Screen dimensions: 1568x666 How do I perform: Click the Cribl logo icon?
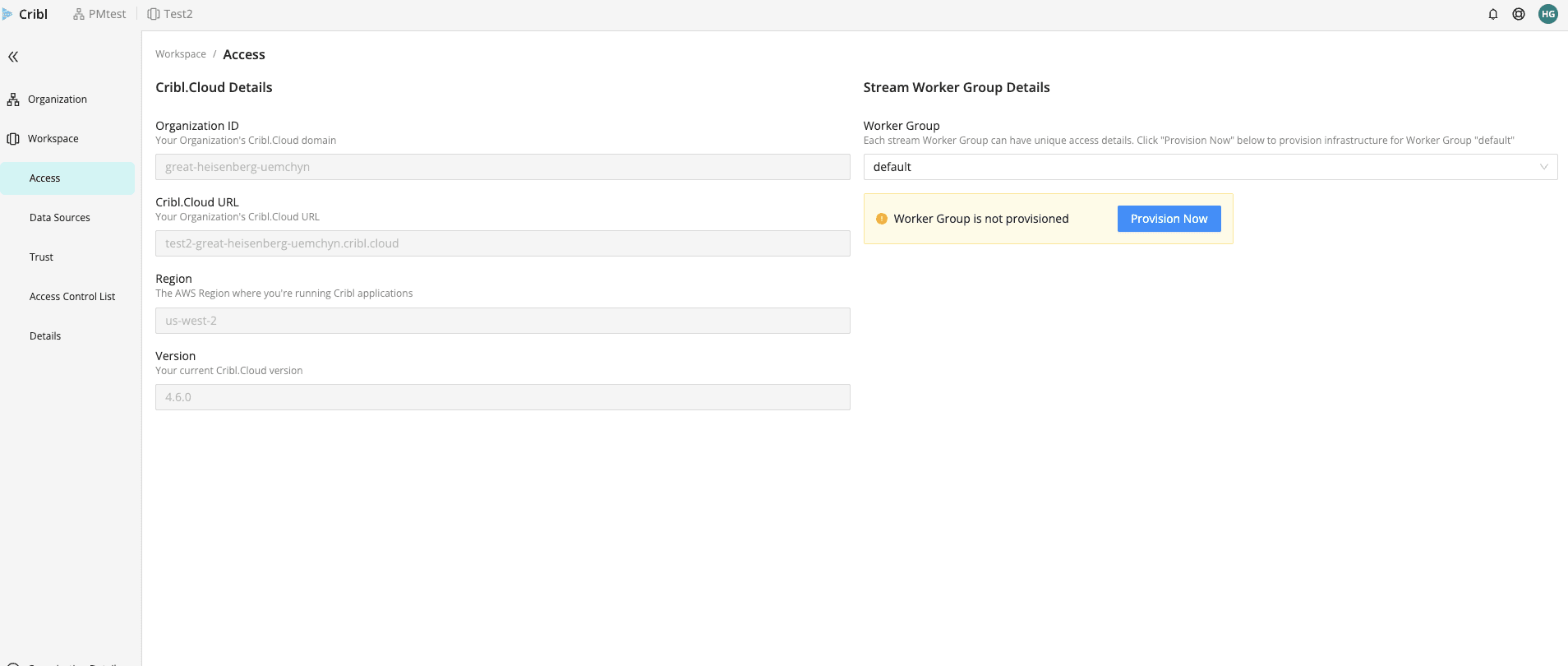[7, 14]
